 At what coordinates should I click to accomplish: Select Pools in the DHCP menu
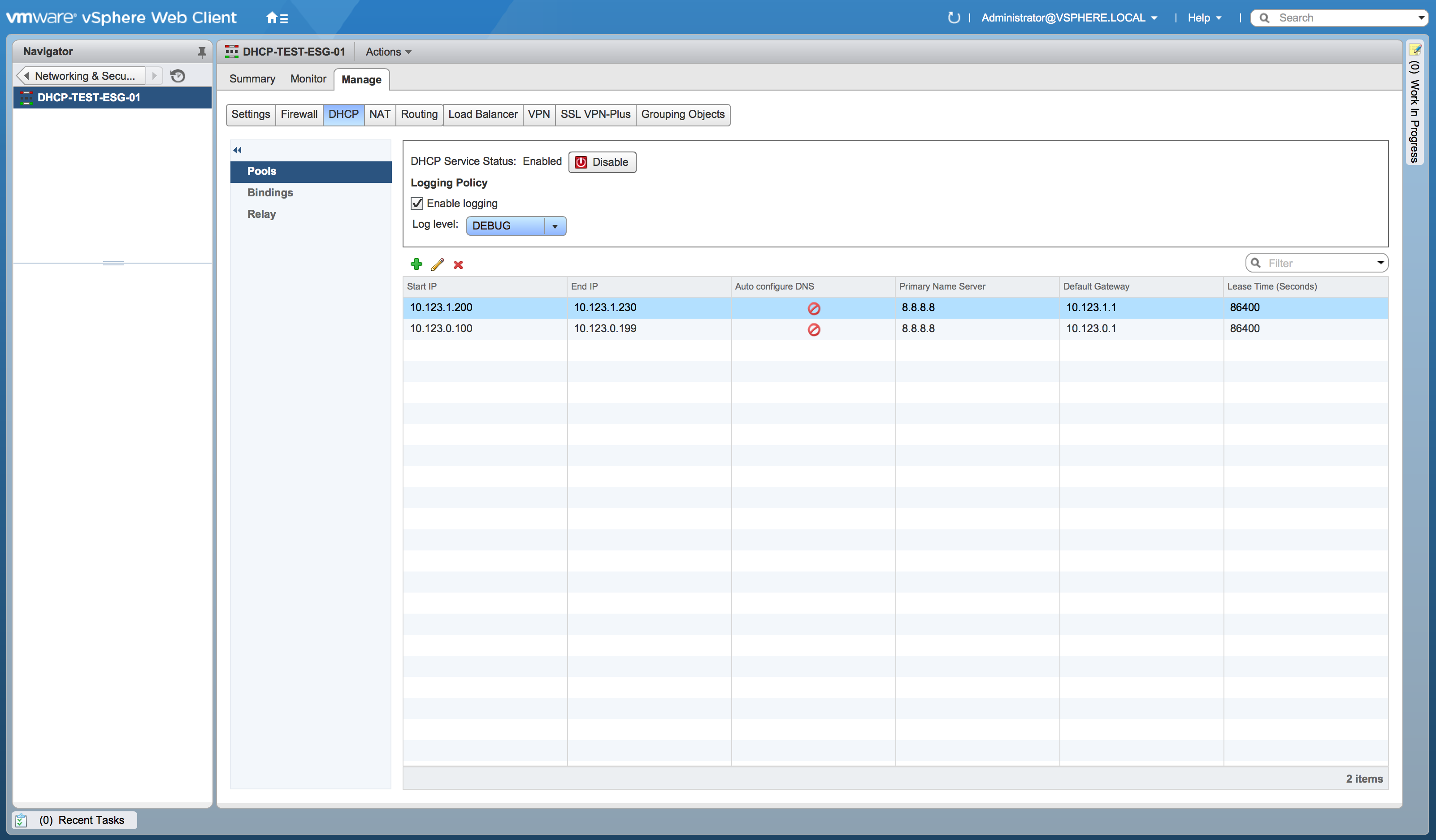click(311, 172)
